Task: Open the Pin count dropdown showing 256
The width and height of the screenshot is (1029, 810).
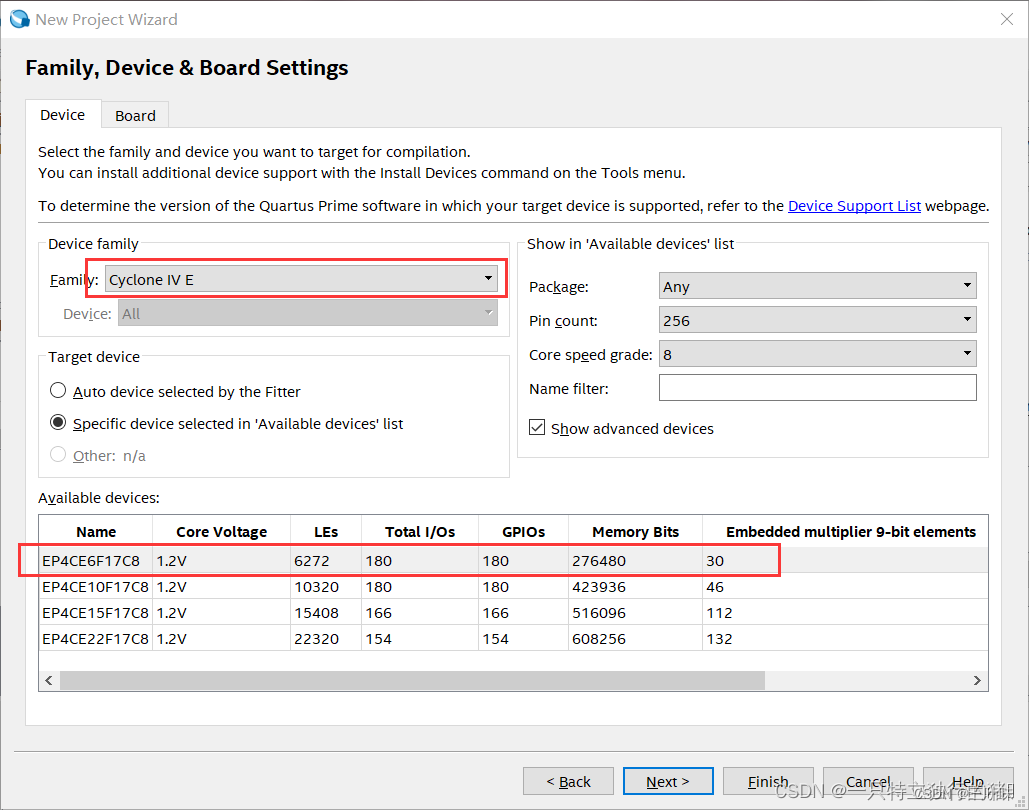Action: point(817,320)
